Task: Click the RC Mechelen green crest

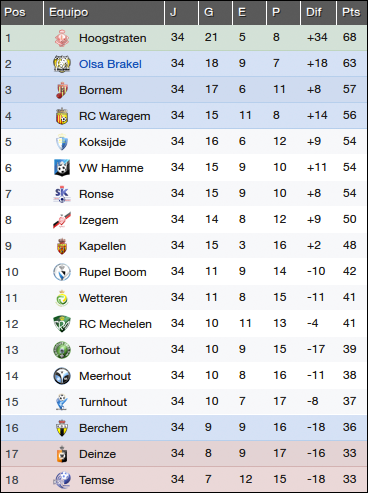Action: click(62, 324)
